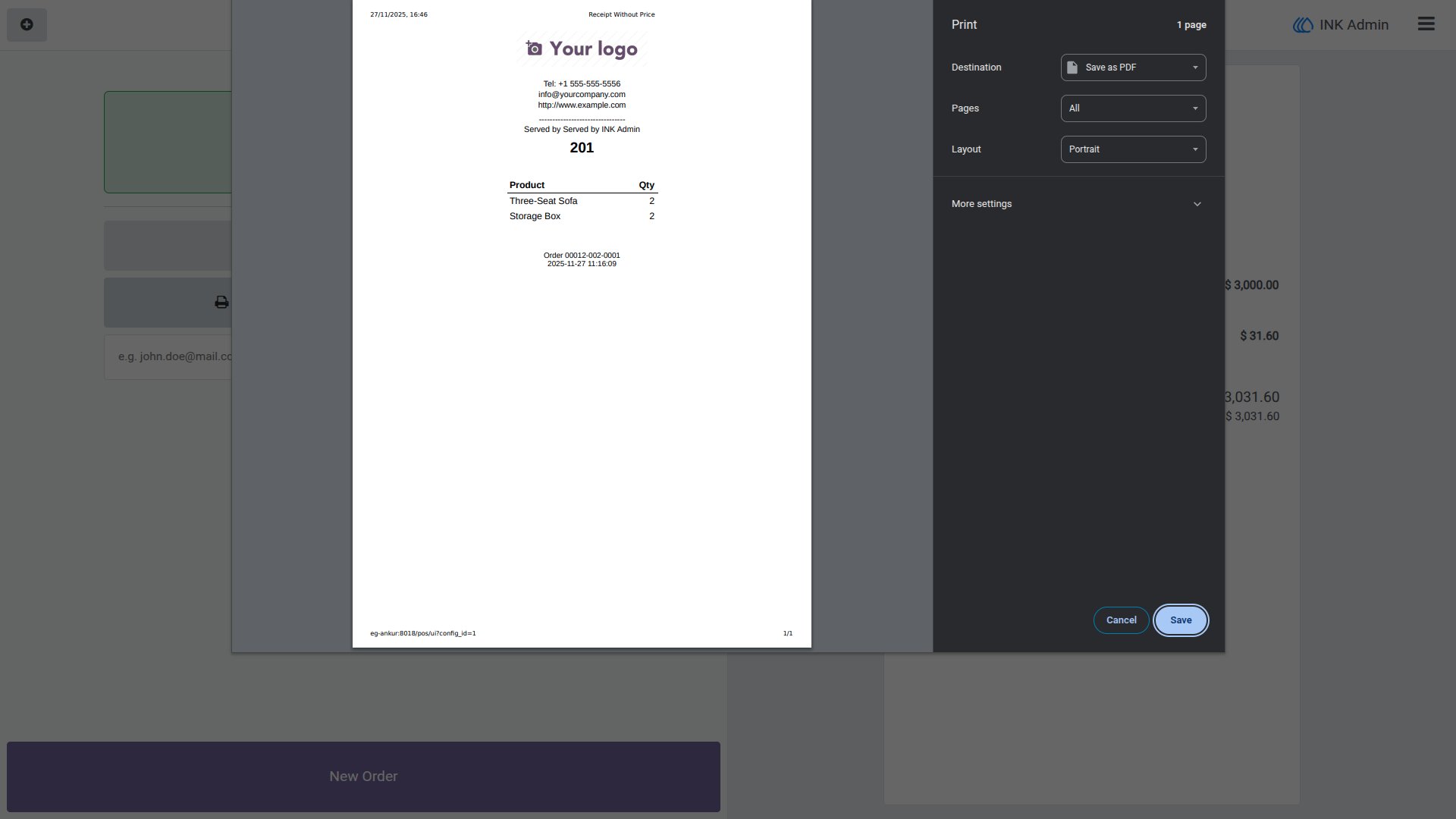Screen dimensions: 1456x819
Task: Click the INK Admin user name
Action: pos(1354,25)
